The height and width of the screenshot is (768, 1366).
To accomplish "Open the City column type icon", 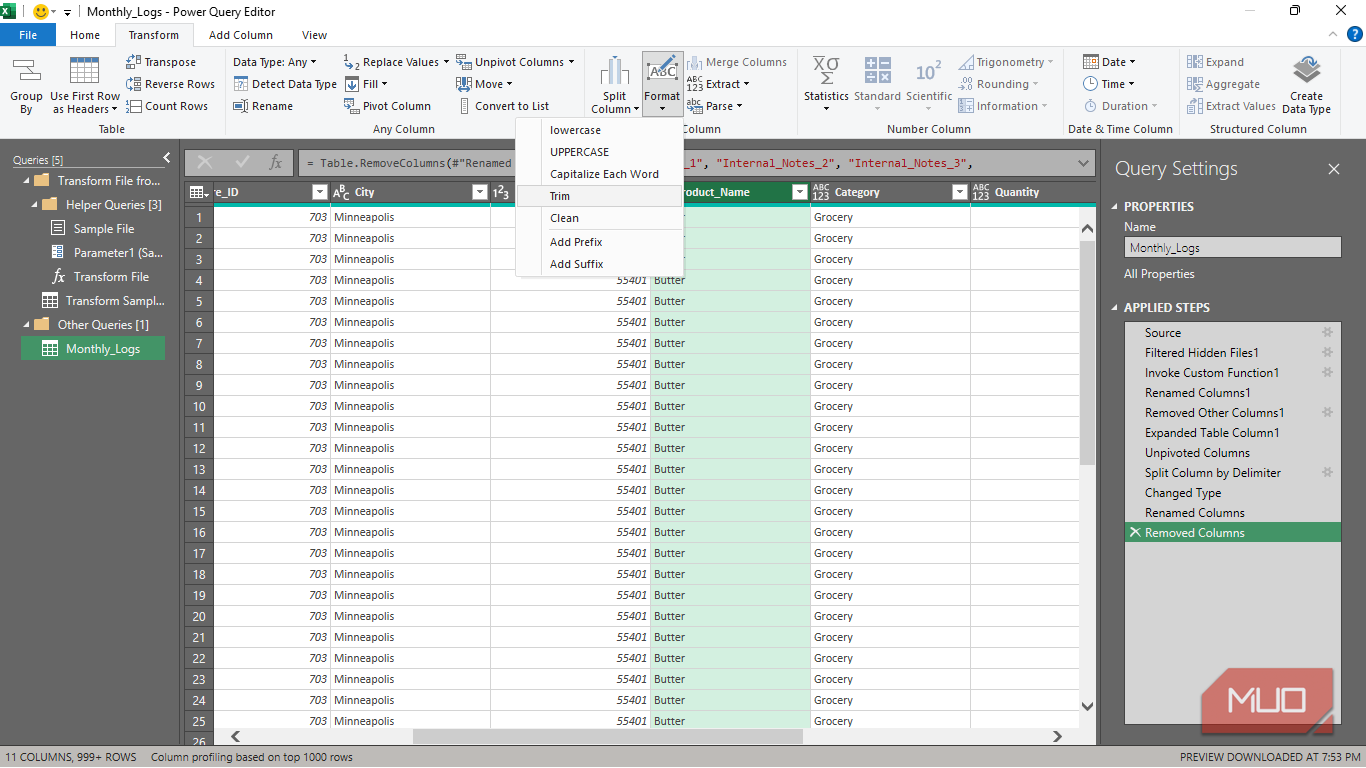I will point(341,192).
